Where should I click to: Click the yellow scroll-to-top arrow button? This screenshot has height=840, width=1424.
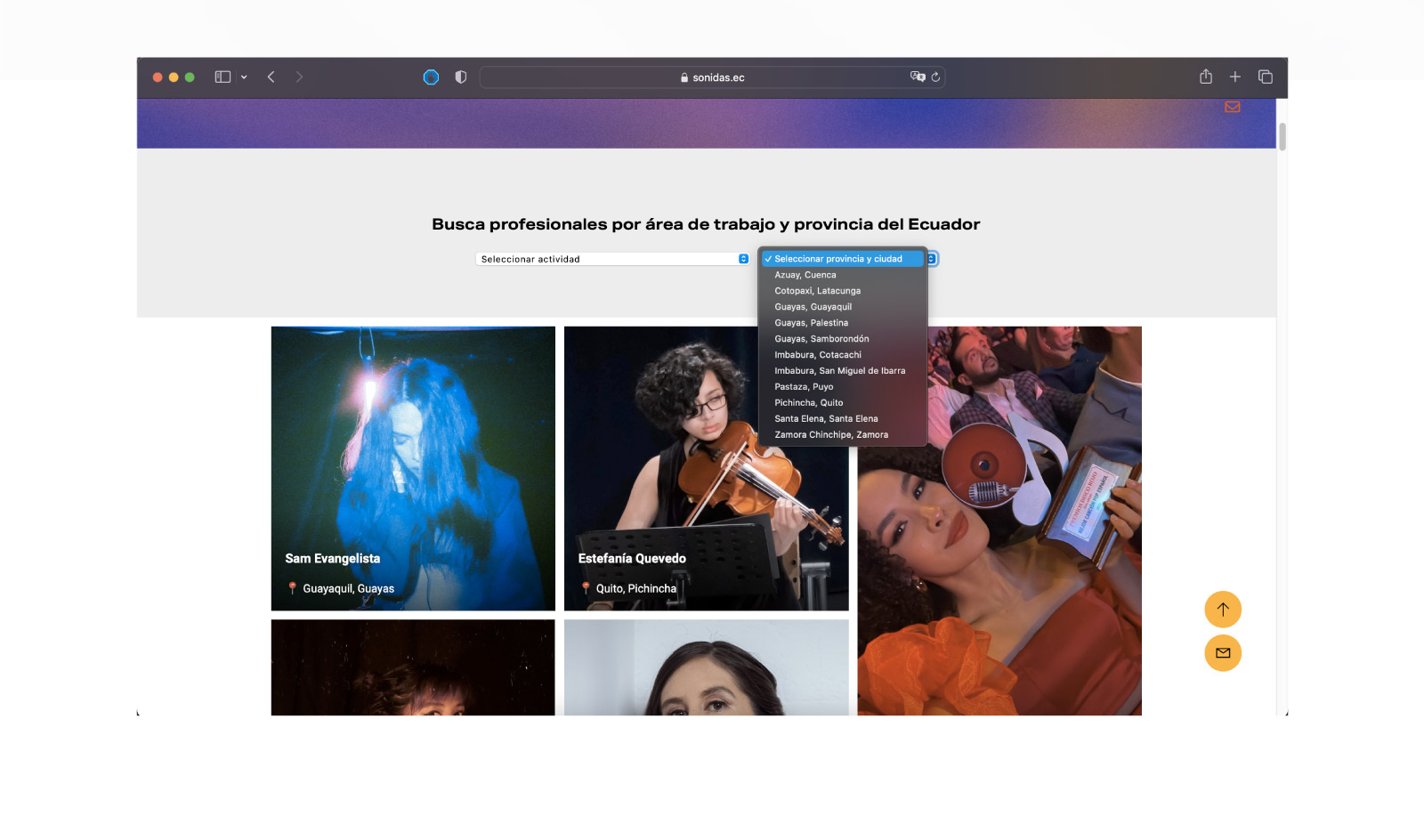click(1222, 610)
